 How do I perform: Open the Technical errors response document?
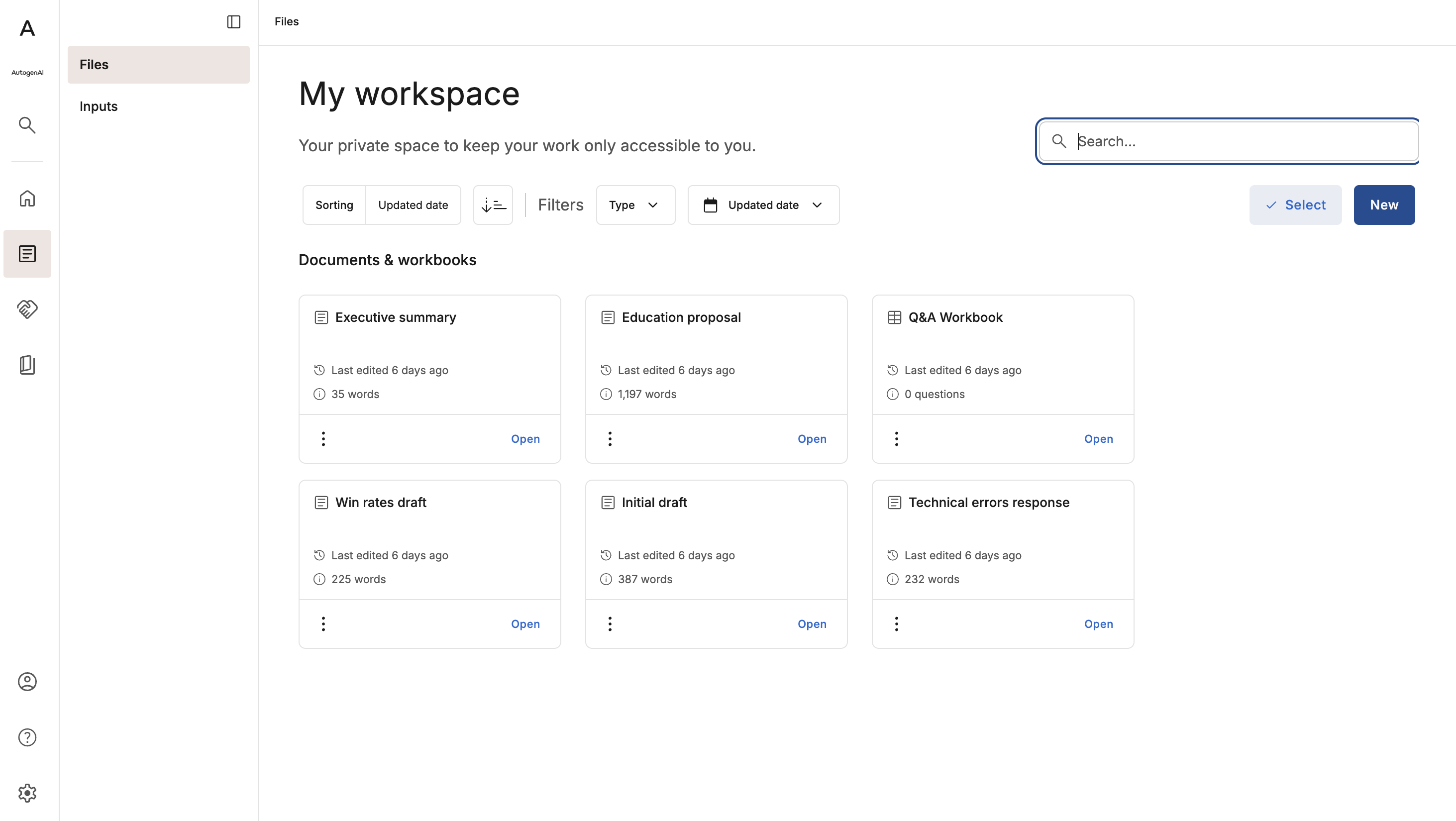click(1098, 624)
